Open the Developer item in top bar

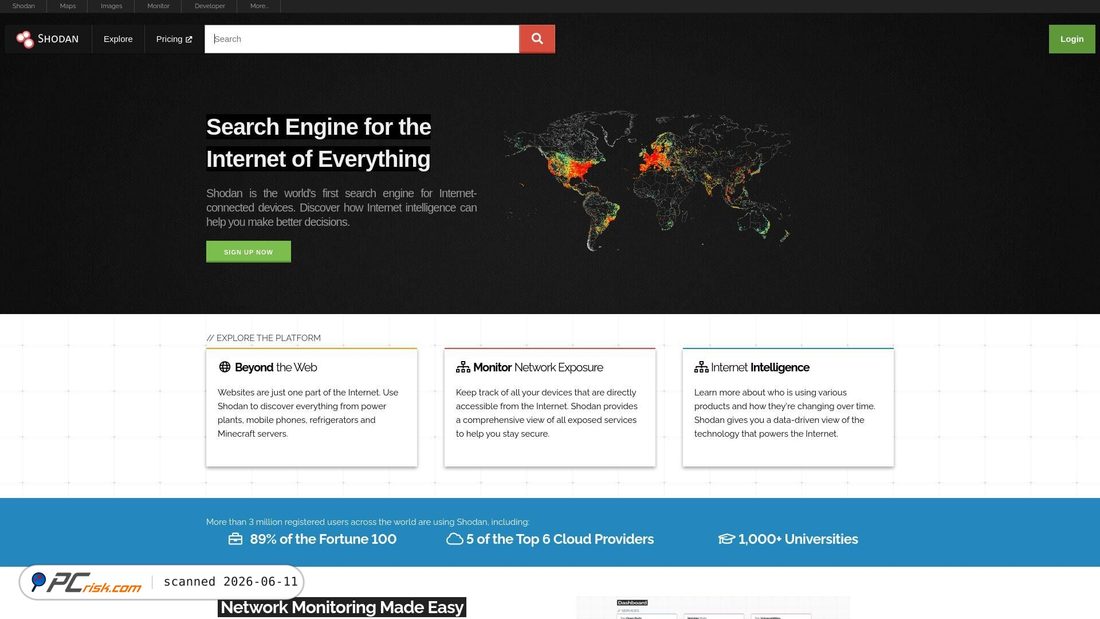(x=209, y=6)
